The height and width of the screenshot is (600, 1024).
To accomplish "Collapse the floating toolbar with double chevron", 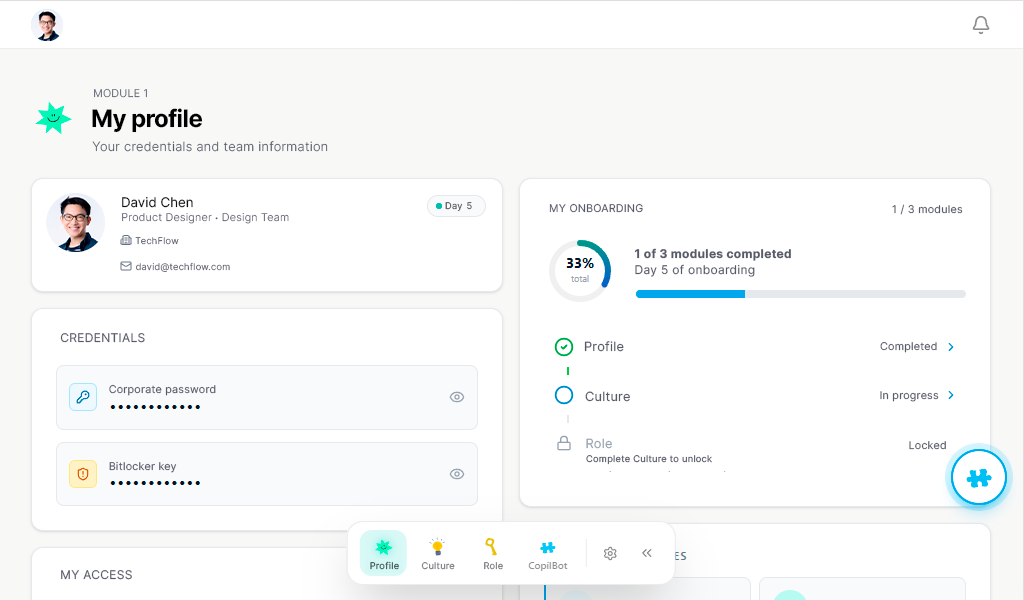I will [646, 552].
